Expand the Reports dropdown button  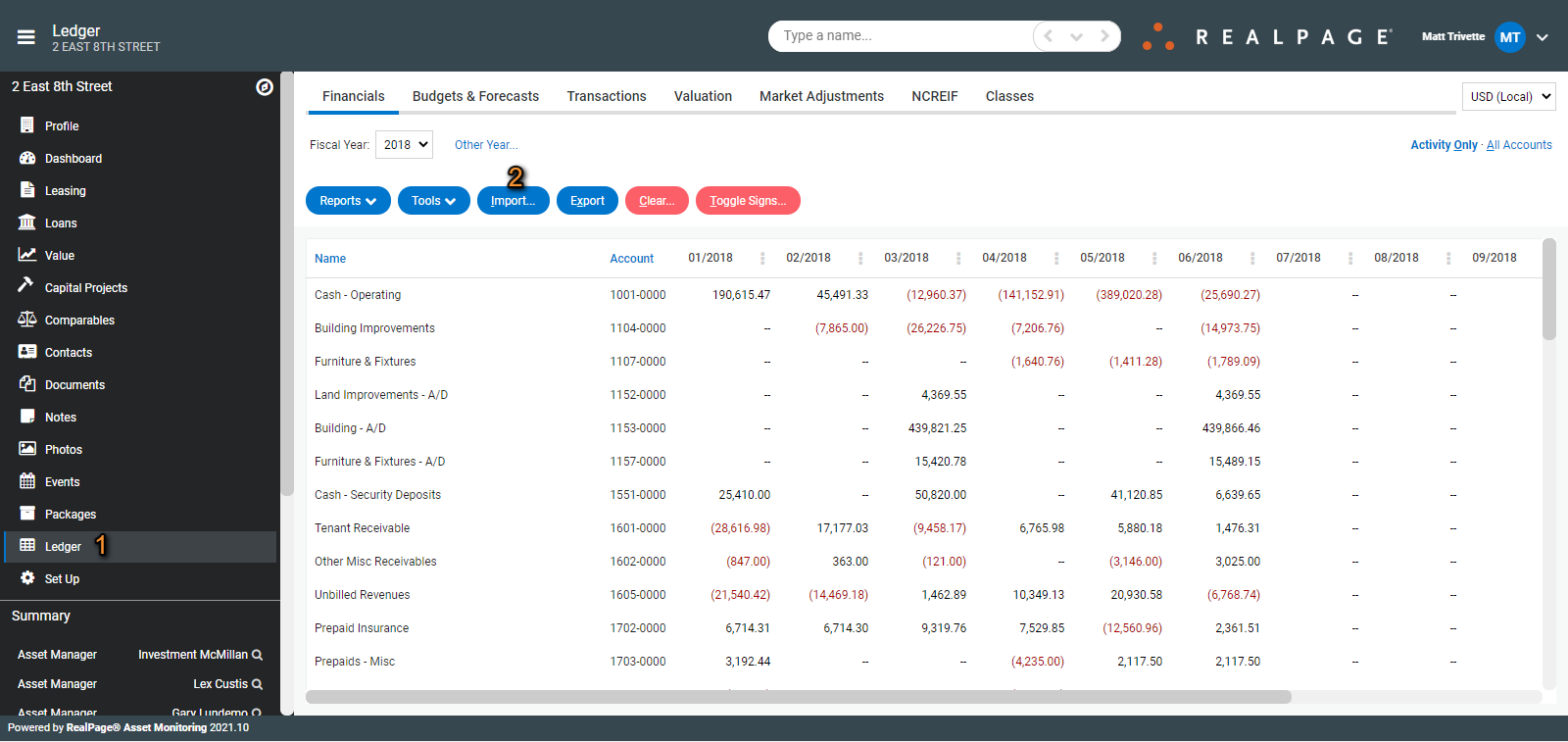[x=348, y=201]
